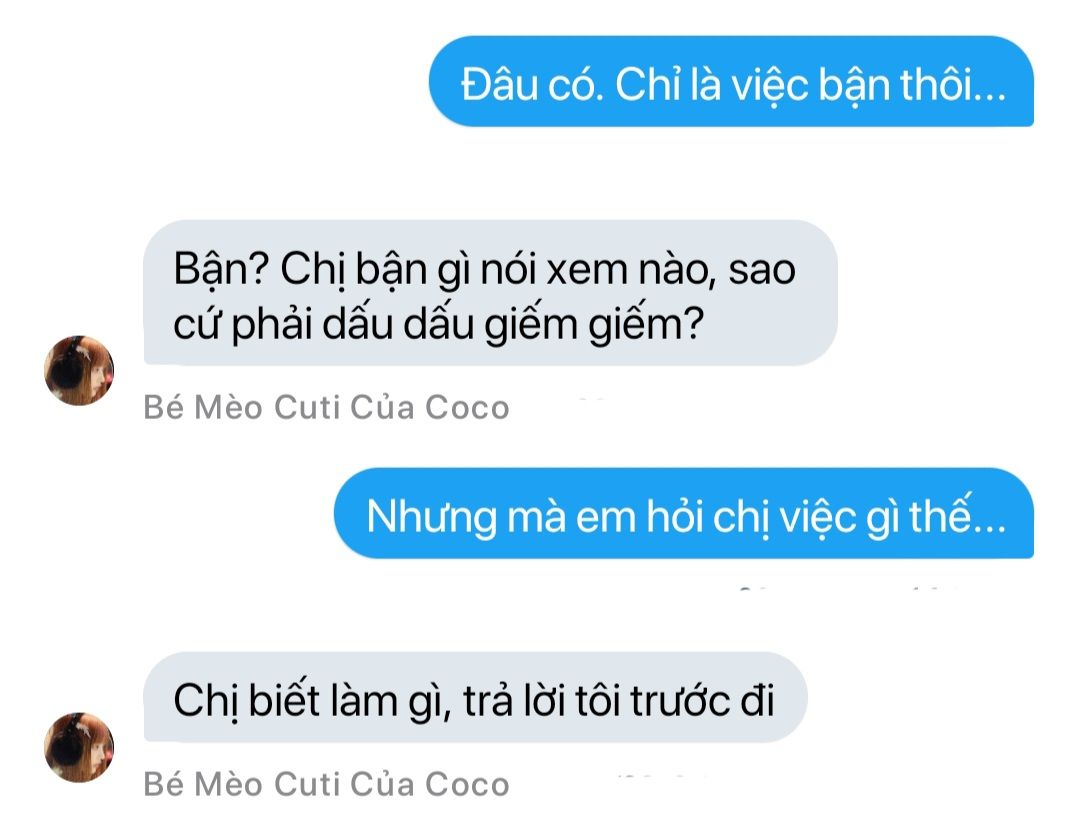Viewport: 1080px width, 826px height.
Task: Select the blue "Đâu có. Chỉ là việc bận thôi..." bubble
Action: [x=731, y=81]
